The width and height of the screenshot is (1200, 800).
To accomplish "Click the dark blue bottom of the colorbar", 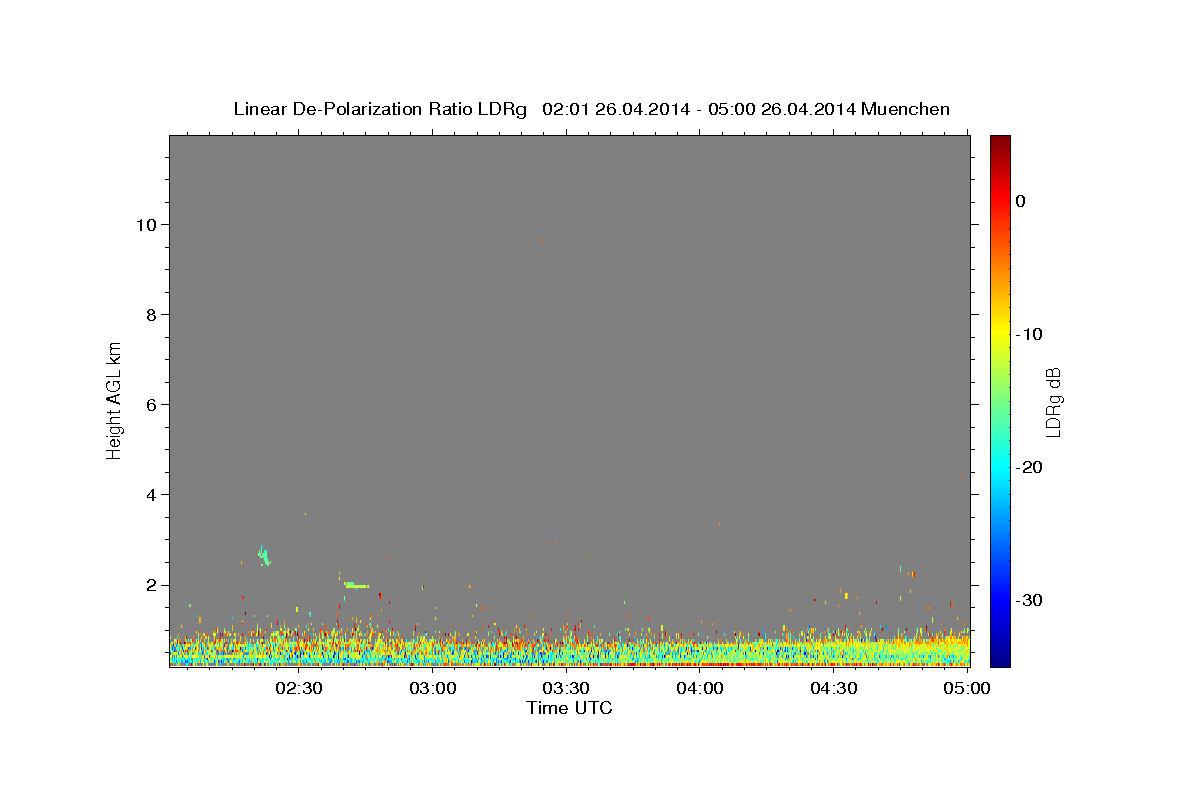I will coord(1000,659).
